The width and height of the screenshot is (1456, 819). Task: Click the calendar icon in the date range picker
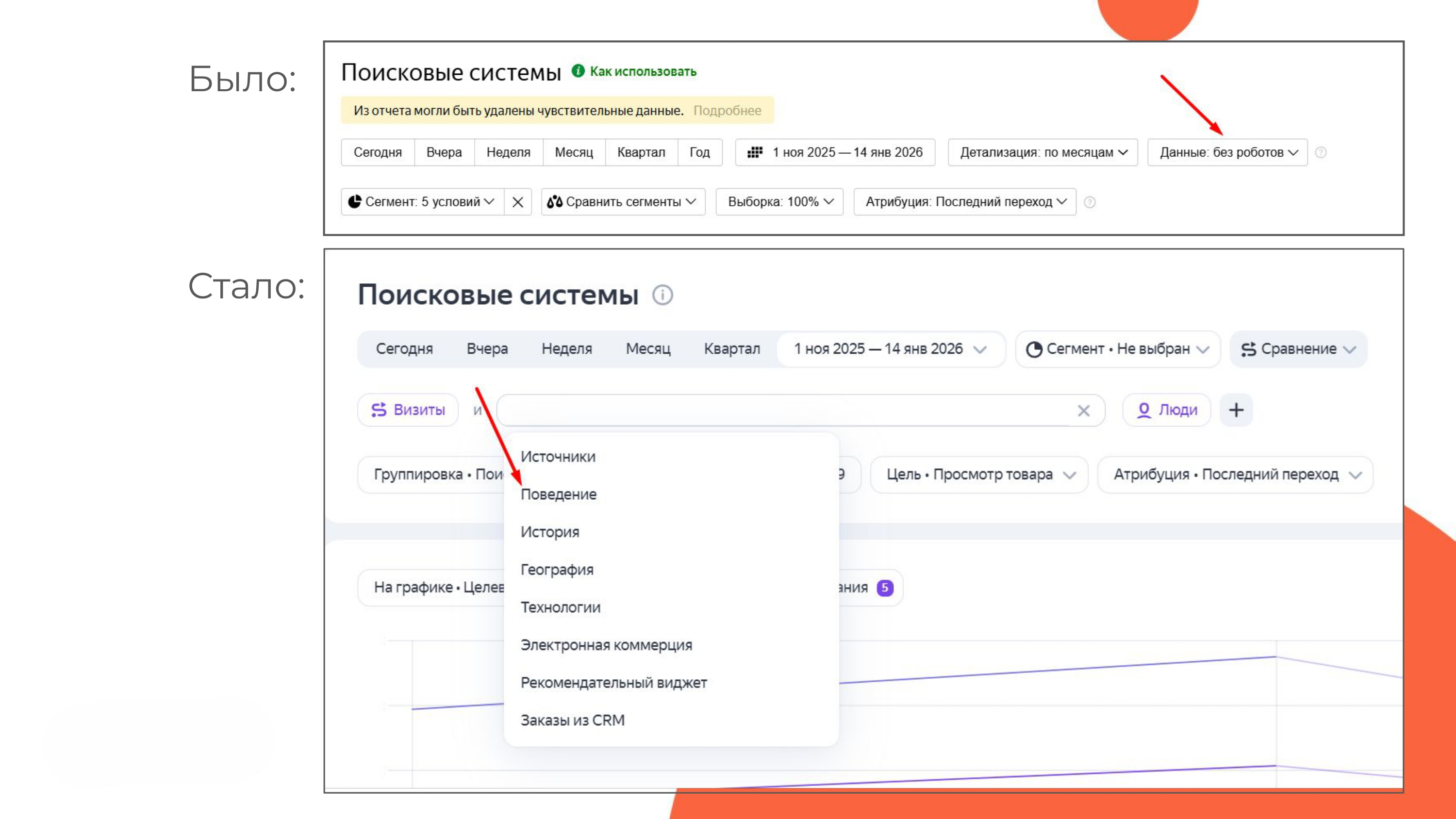point(756,152)
